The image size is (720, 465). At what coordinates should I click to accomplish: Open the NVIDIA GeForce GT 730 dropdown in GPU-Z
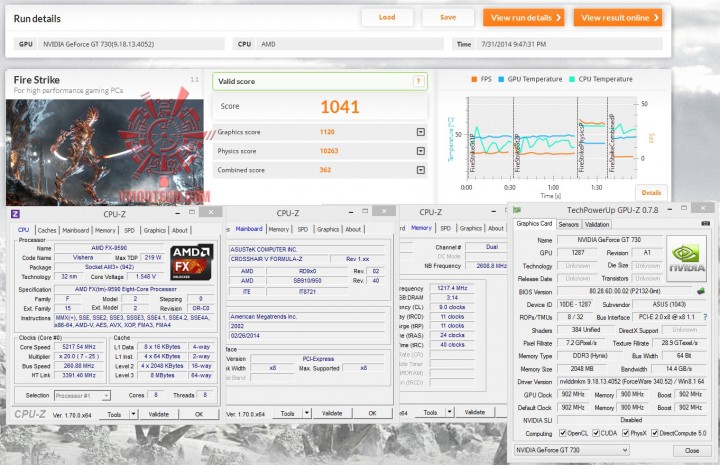tap(572, 450)
